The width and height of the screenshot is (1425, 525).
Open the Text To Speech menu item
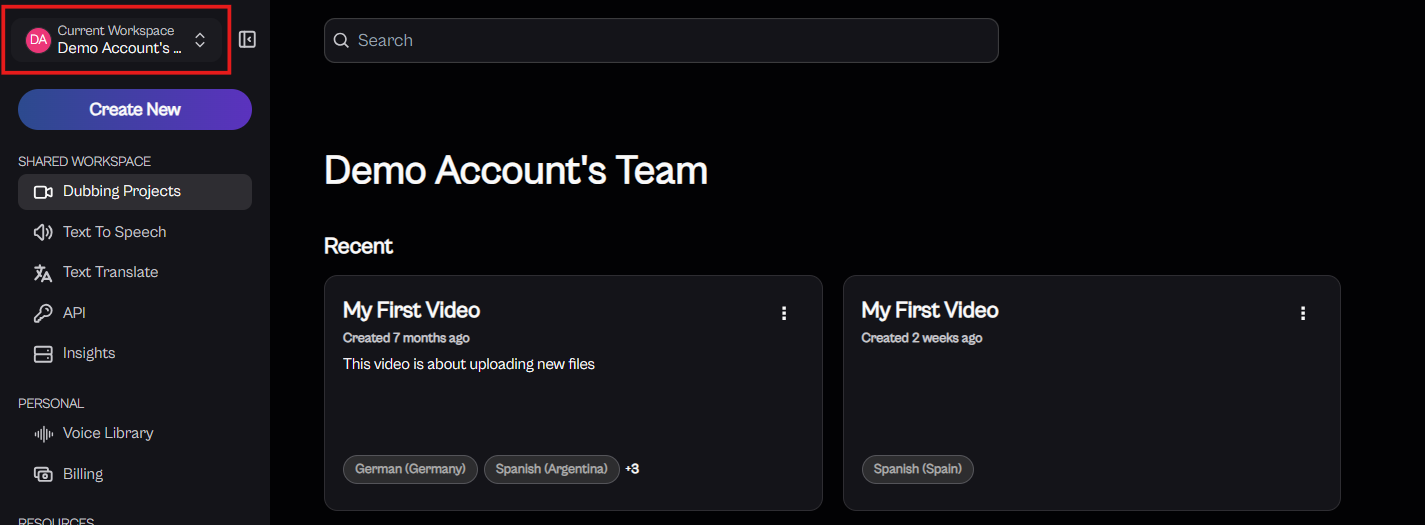pyautogui.click(x=114, y=232)
